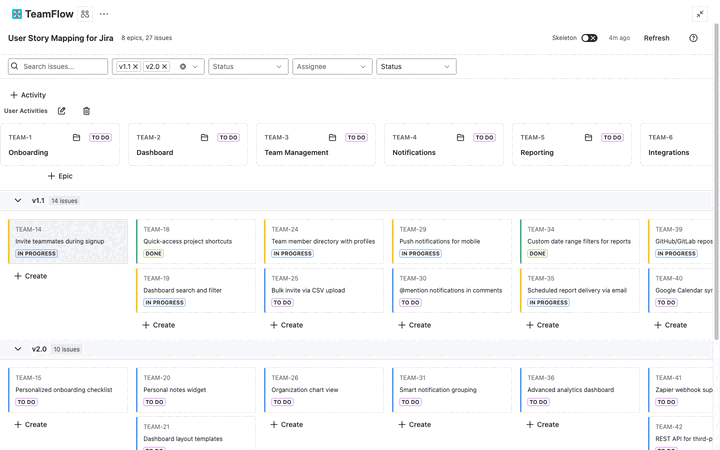The image size is (720, 450).
Task: Click the TeamFlow logo icon
Action: coord(17,14)
